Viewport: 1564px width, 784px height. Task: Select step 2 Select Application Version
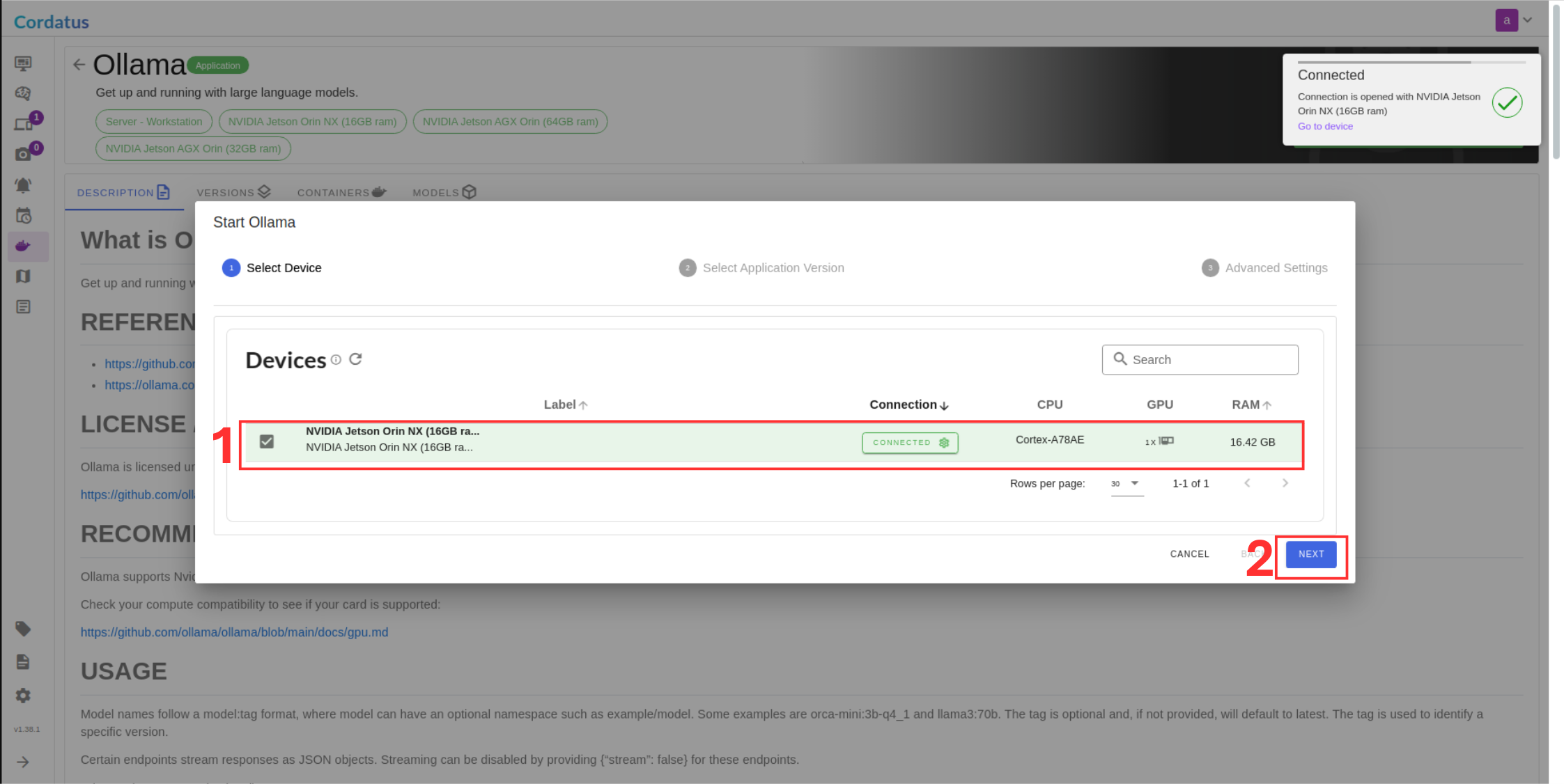click(x=761, y=268)
